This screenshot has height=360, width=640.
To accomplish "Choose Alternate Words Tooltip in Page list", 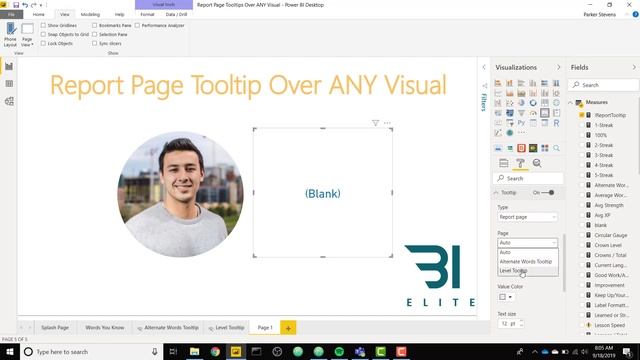I will pyautogui.click(x=528, y=261).
